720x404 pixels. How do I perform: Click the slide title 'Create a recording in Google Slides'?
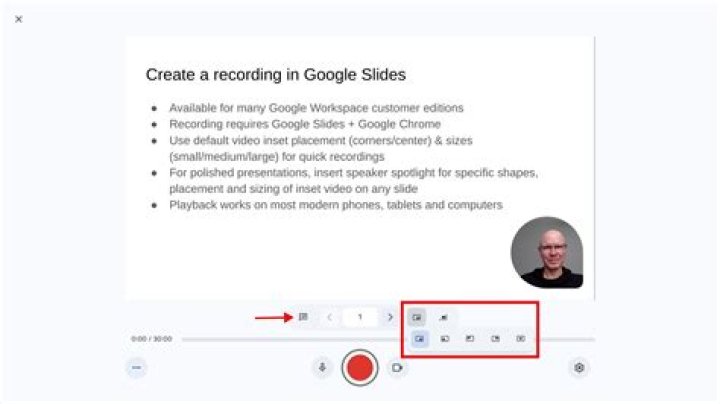point(275,75)
